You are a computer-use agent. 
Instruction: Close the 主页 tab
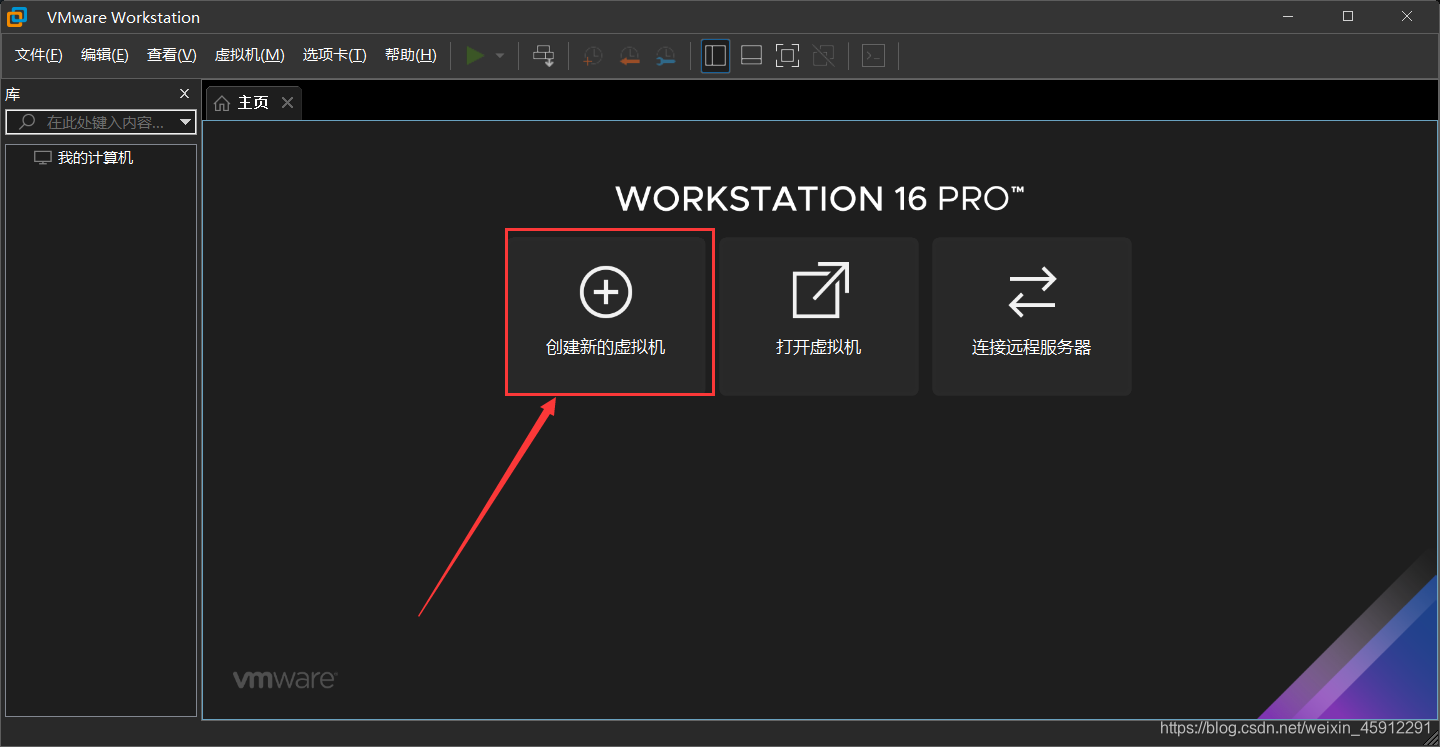288,103
